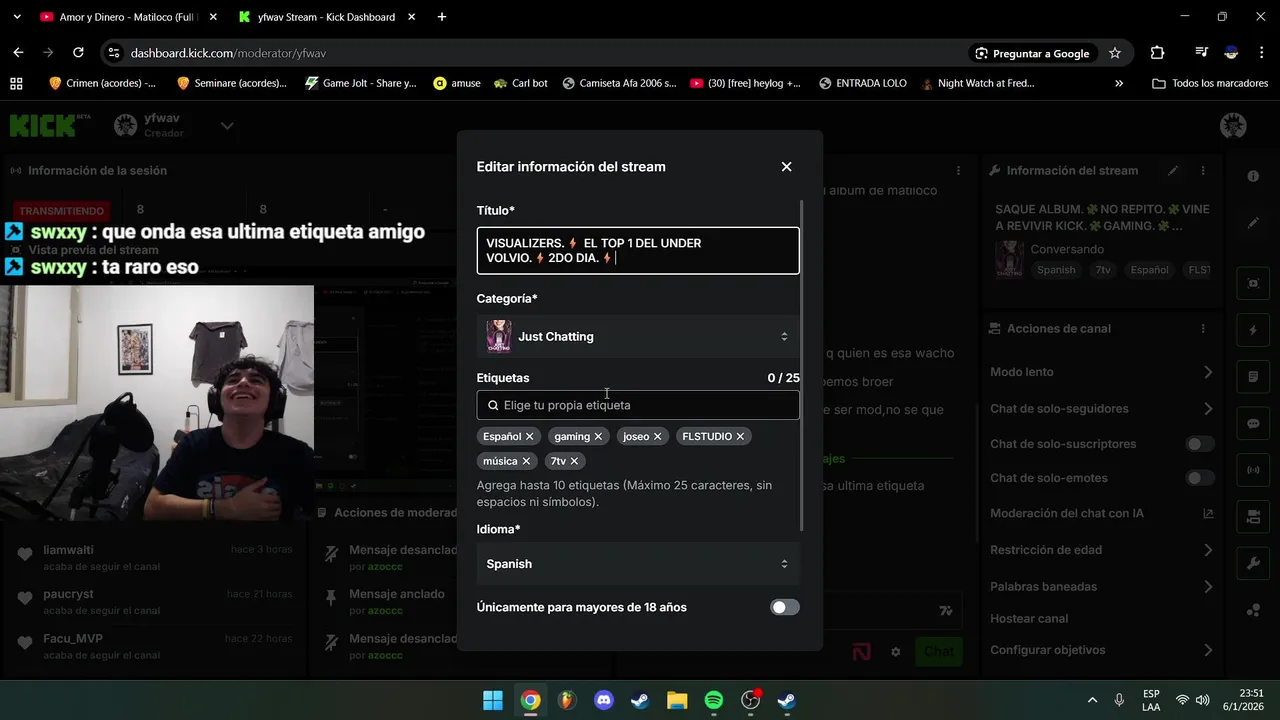This screenshot has width=1280, height=720.
Task: Remove the 7tv tag
Action: 574,461
